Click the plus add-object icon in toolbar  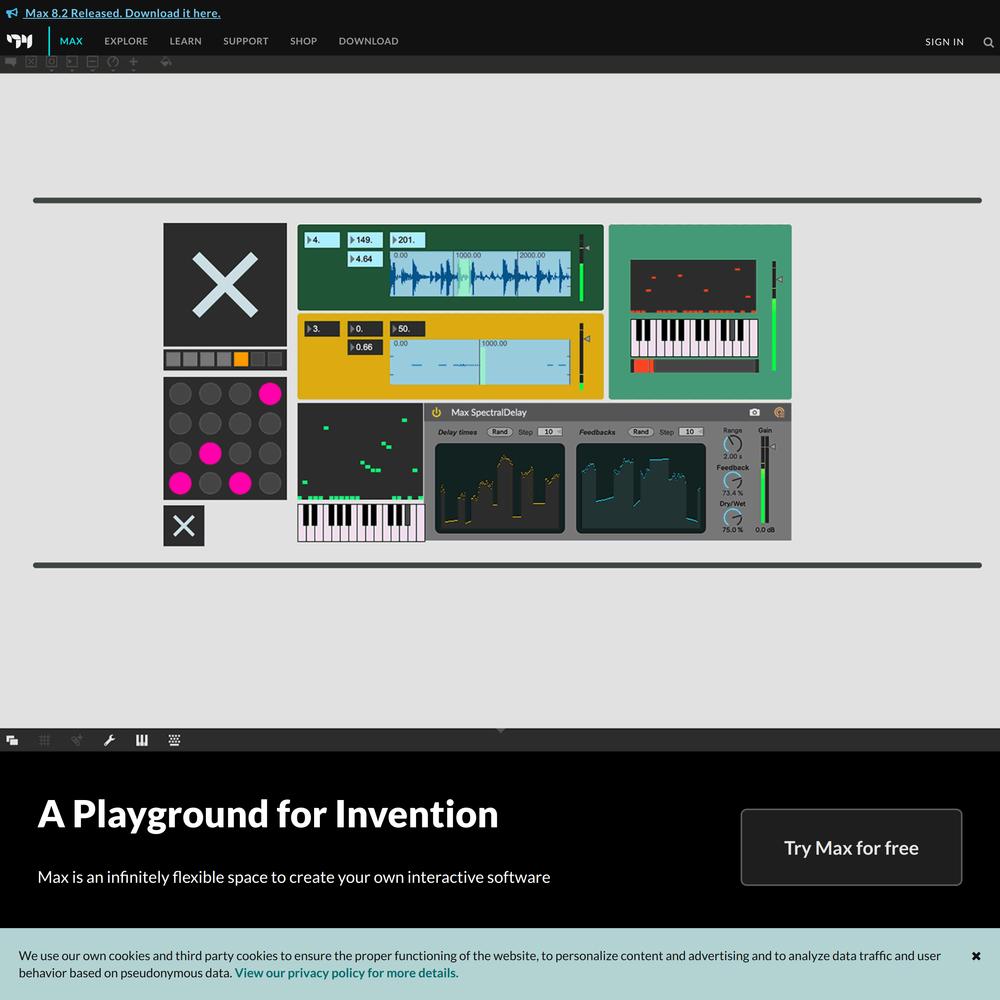point(133,62)
